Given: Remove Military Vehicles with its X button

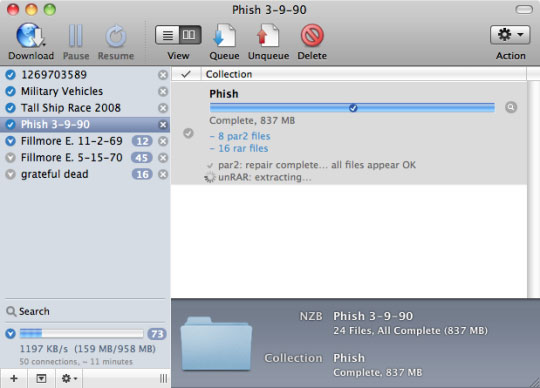Looking at the screenshot, I should [x=163, y=91].
